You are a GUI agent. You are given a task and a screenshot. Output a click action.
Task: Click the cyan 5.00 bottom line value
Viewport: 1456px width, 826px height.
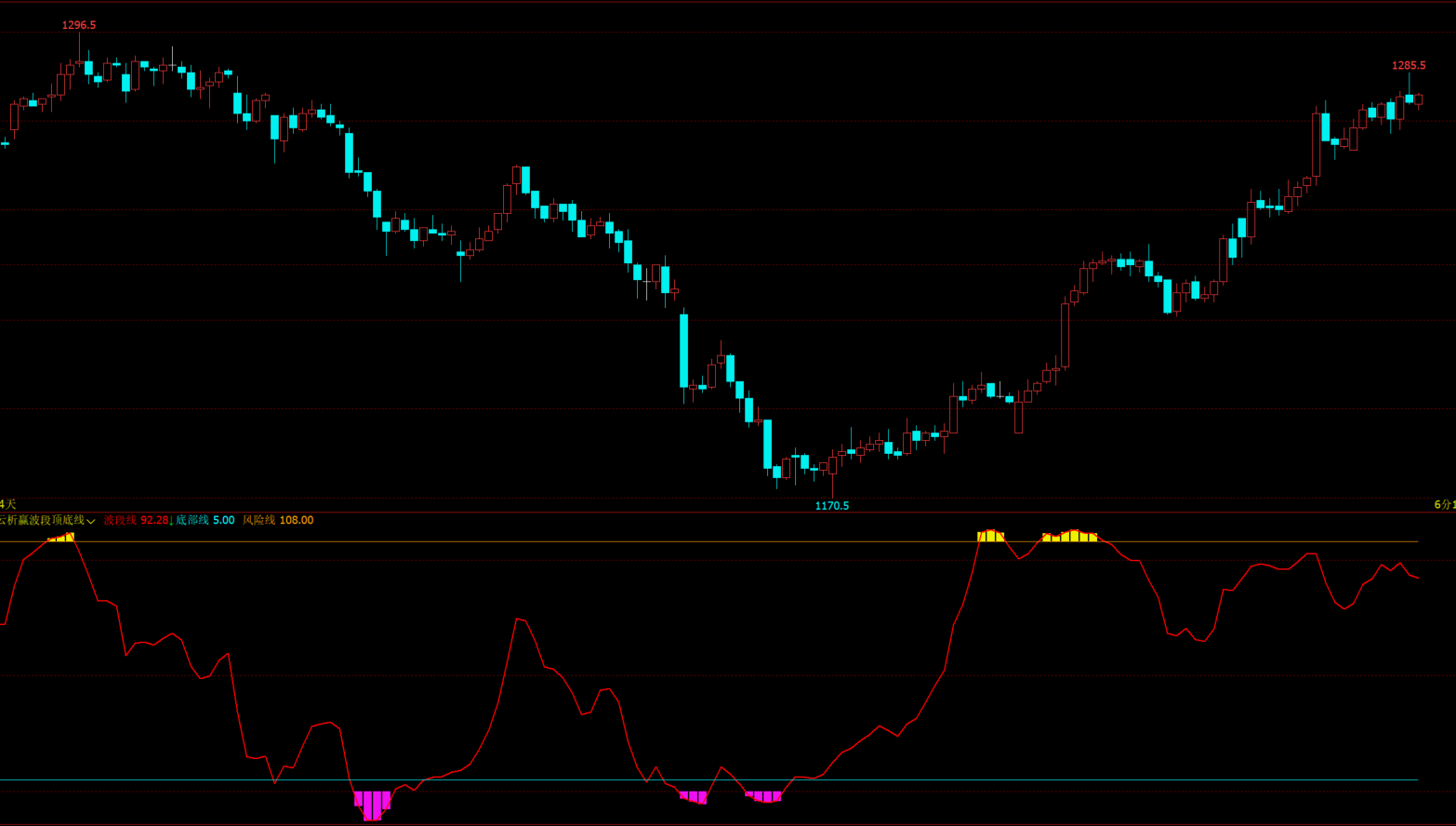(224, 520)
